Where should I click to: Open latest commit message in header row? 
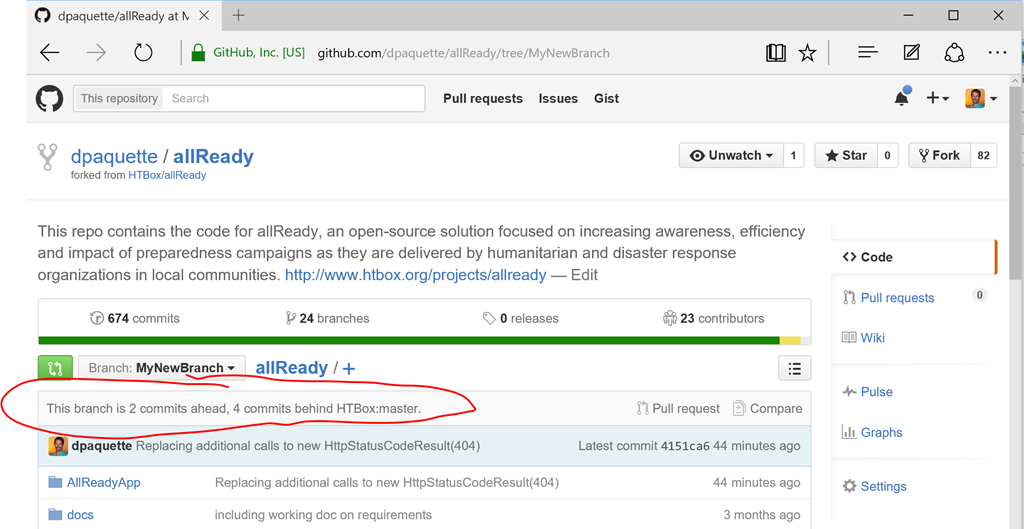coord(308,447)
